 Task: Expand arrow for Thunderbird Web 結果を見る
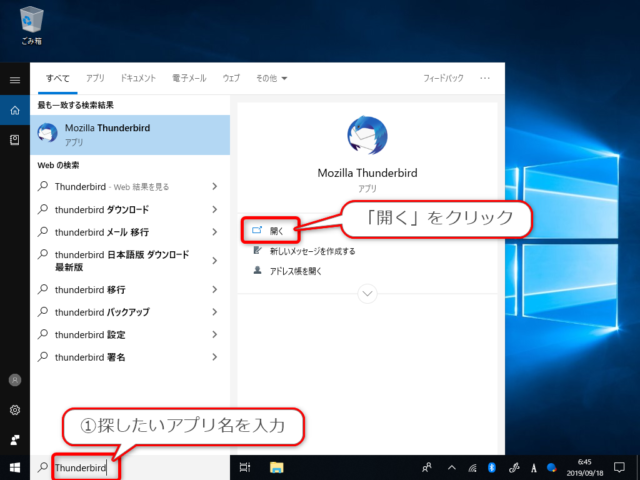[x=215, y=187]
